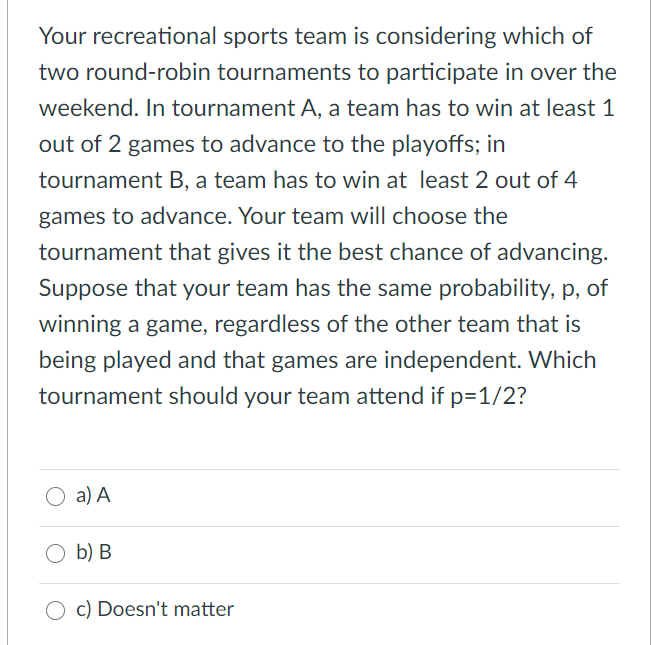Choose the Doesn't matter radio button

click(55, 610)
